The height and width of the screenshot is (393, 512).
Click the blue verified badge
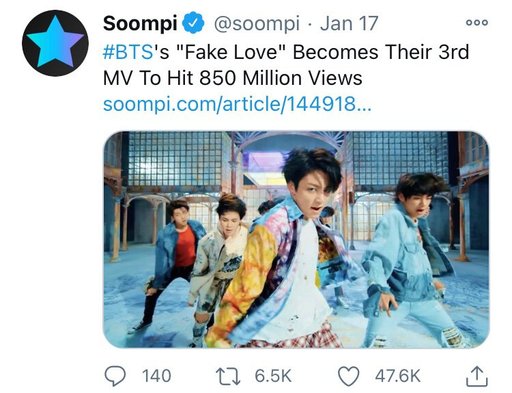point(194,23)
